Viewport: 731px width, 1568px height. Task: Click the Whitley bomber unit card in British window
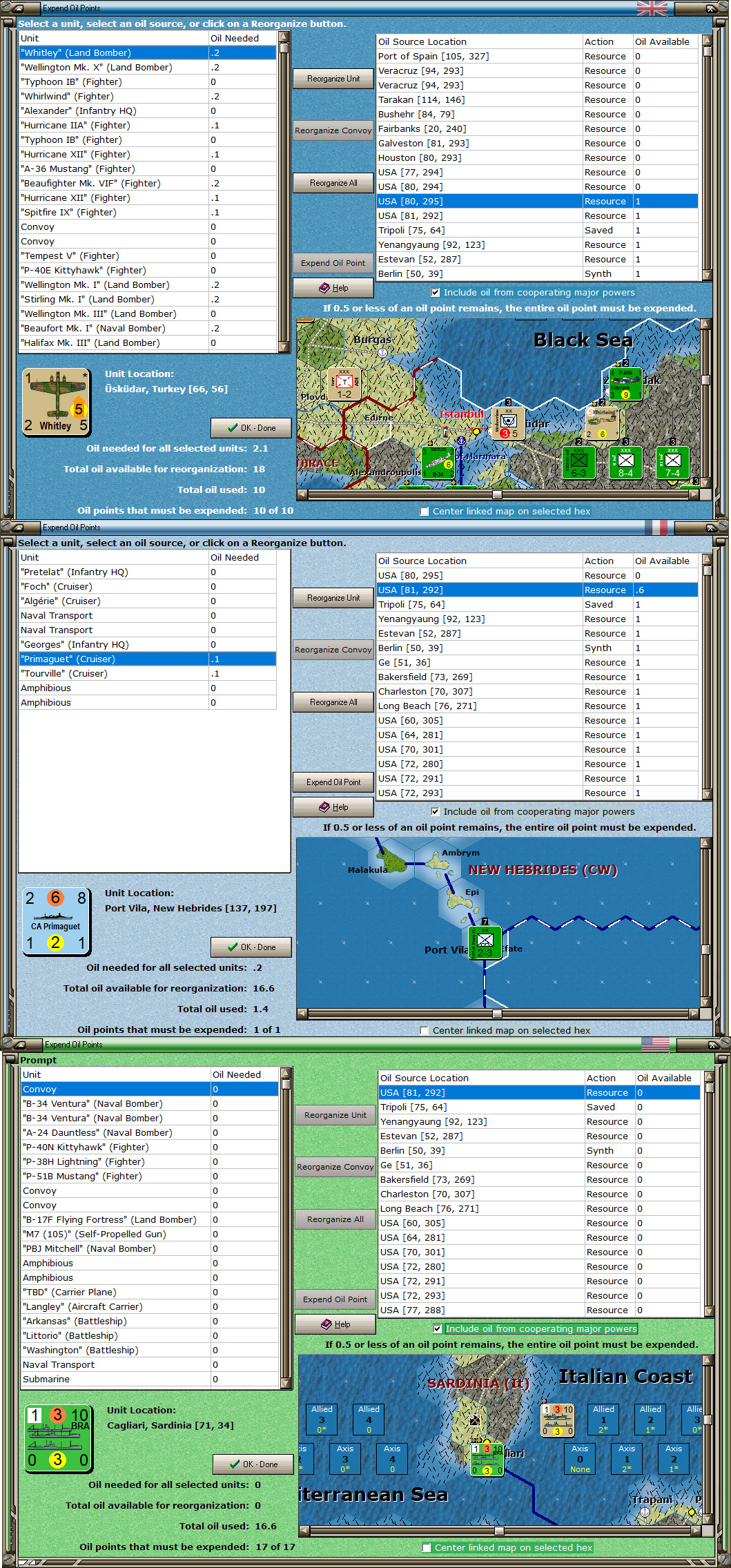click(x=56, y=402)
